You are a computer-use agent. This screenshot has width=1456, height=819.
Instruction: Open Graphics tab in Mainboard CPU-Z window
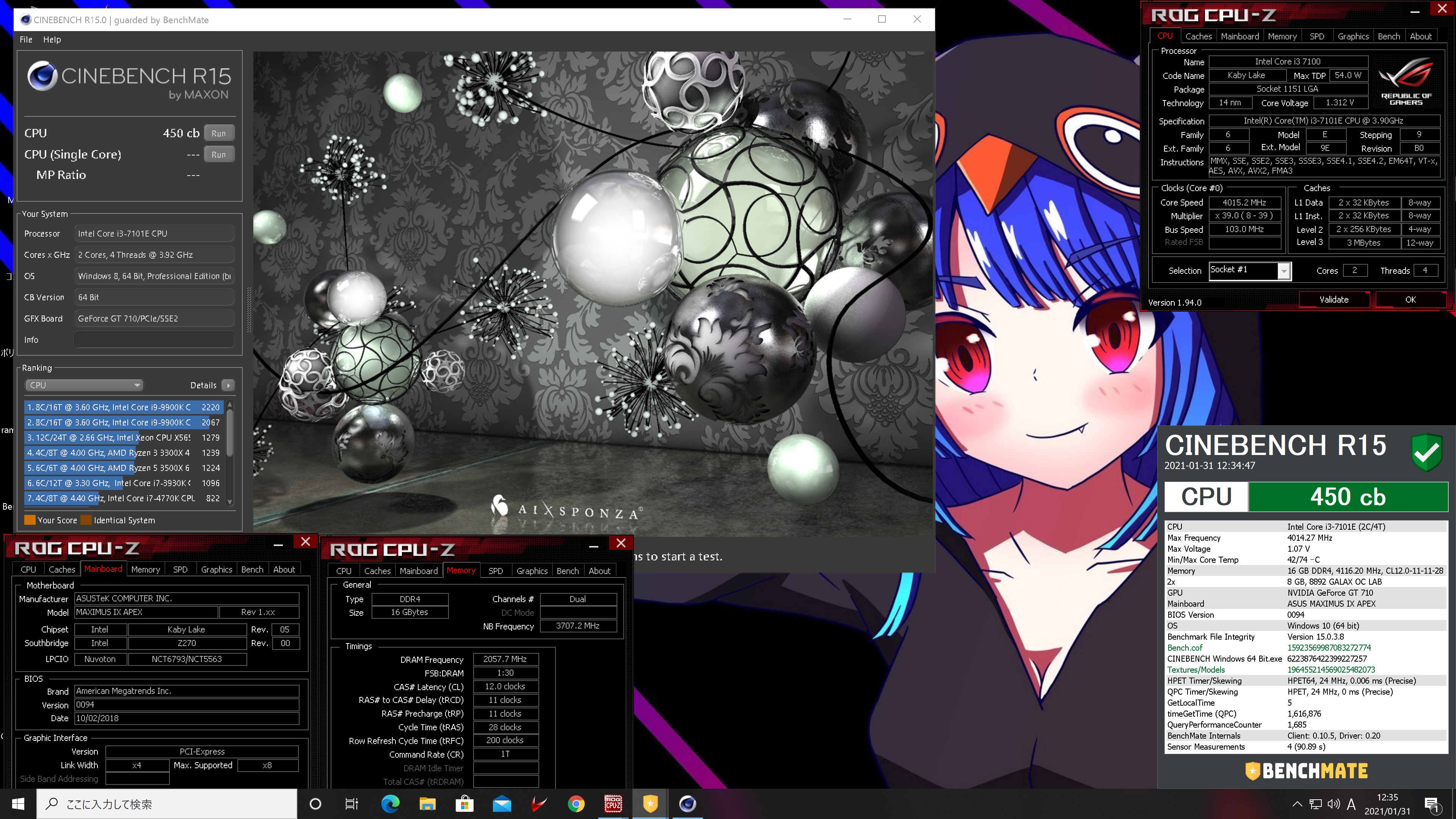pyautogui.click(x=217, y=569)
